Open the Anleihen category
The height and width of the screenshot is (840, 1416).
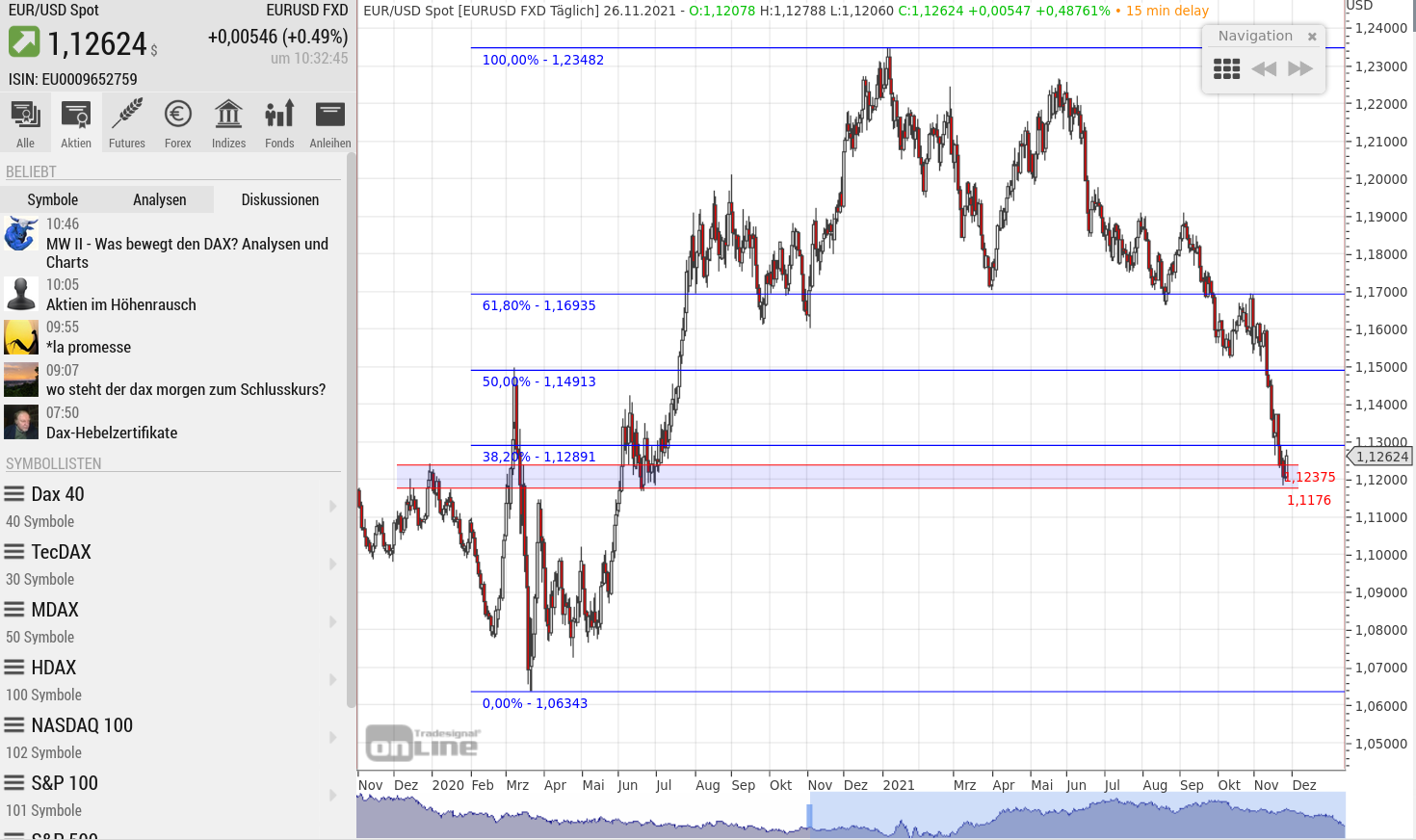(x=330, y=123)
